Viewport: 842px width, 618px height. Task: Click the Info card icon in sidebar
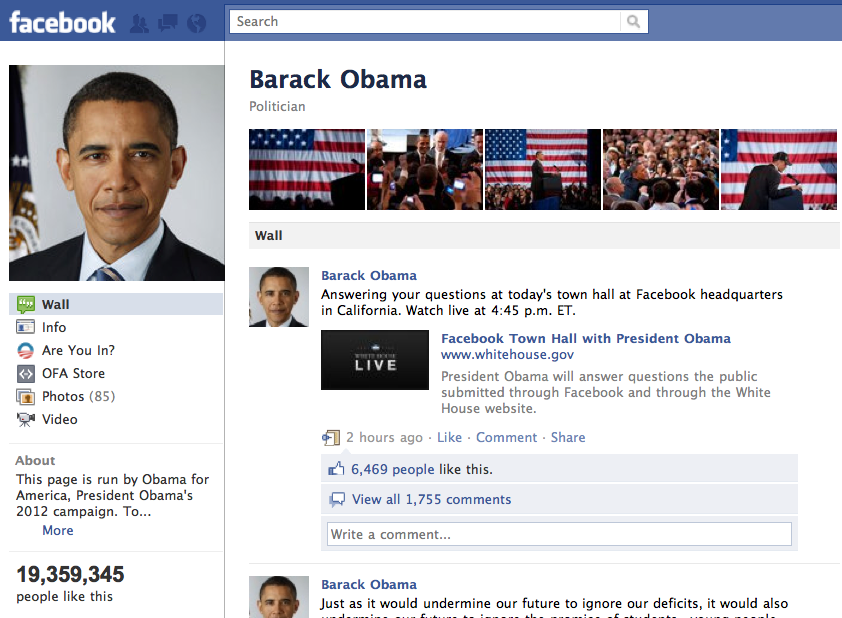tap(26, 327)
